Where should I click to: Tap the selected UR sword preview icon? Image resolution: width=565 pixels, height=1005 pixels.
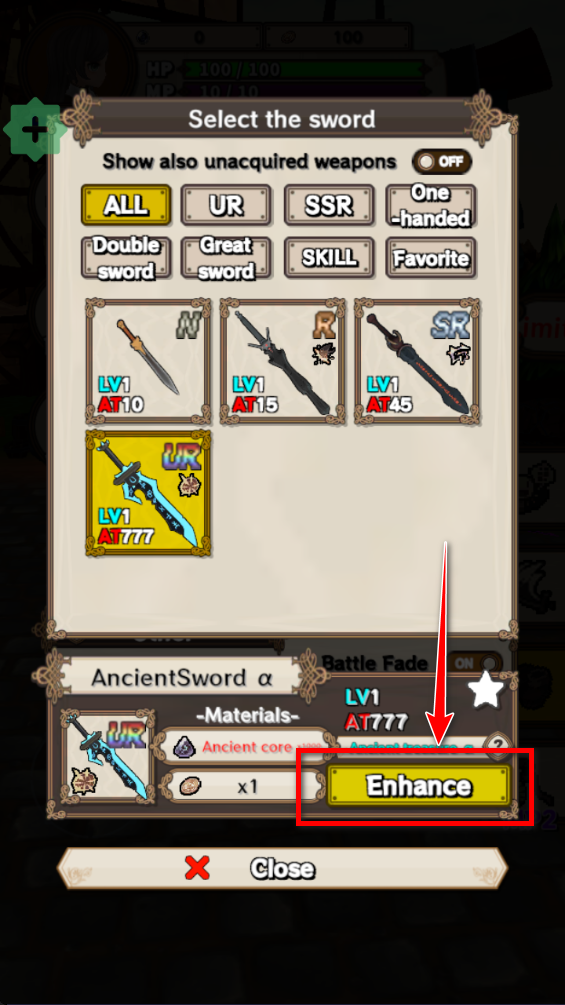(x=107, y=756)
